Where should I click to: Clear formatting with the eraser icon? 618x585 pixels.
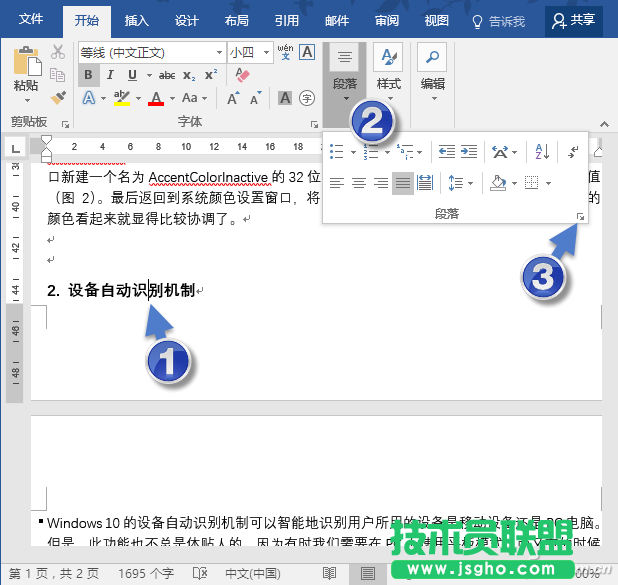click(x=241, y=75)
